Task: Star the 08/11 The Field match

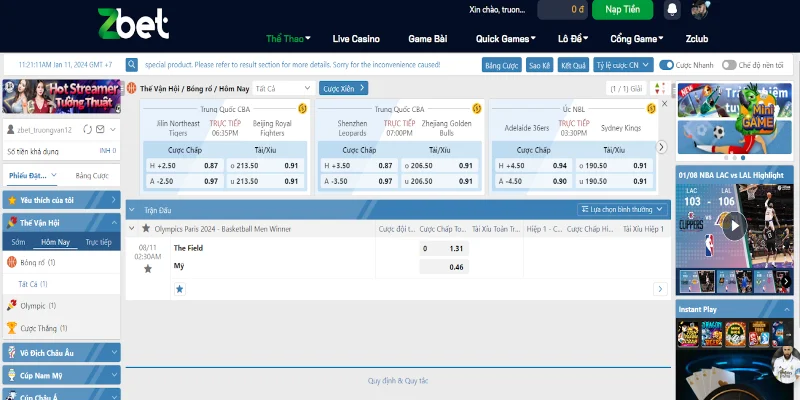Action: (x=148, y=269)
